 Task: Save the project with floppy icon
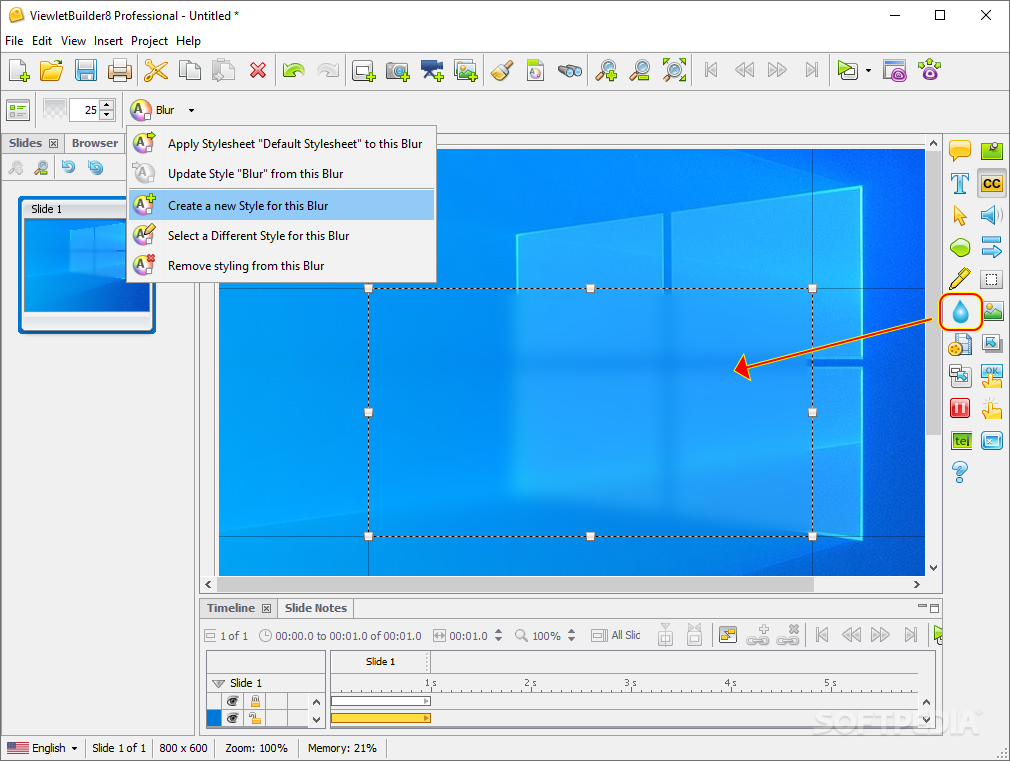point(86,70)
